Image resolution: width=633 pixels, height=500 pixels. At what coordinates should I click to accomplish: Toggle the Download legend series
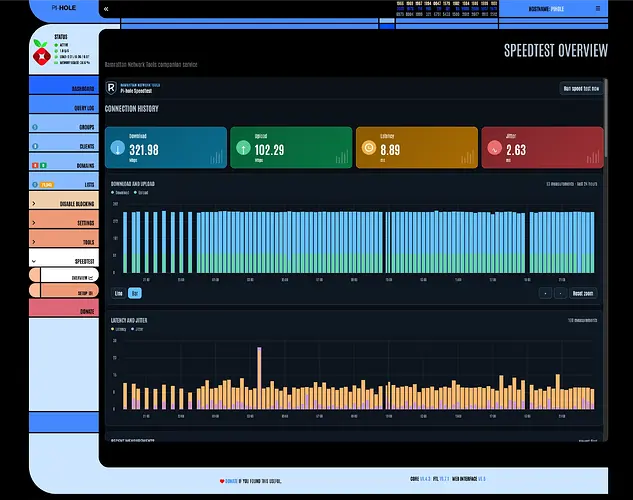point(120,192)
